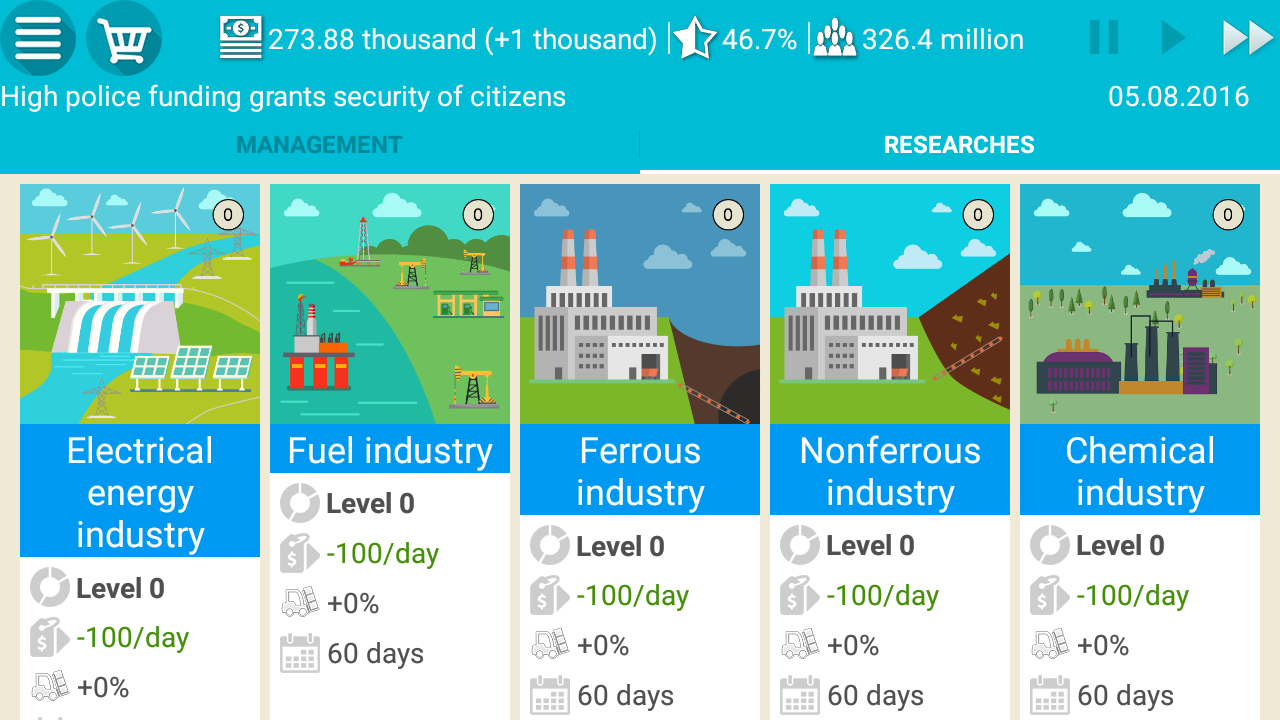Fast-forward the game speed
This screenshot has height=720, width=1280.
tap(1248, 38)
